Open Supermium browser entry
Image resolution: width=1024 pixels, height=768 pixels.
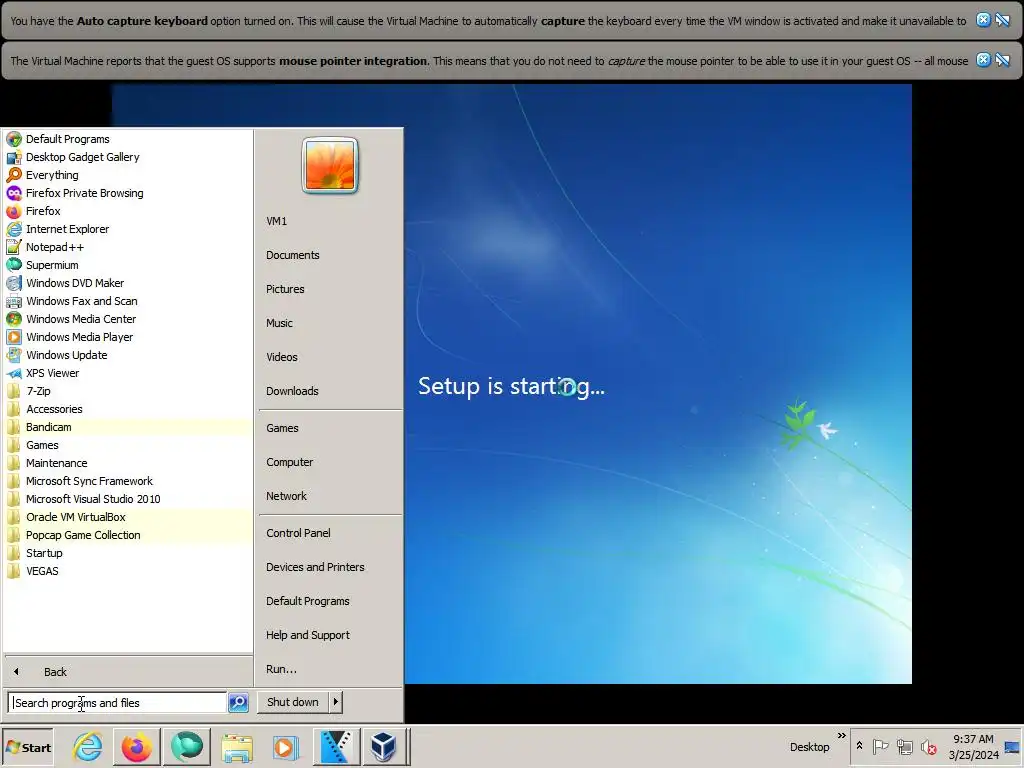tap(127, 265)
